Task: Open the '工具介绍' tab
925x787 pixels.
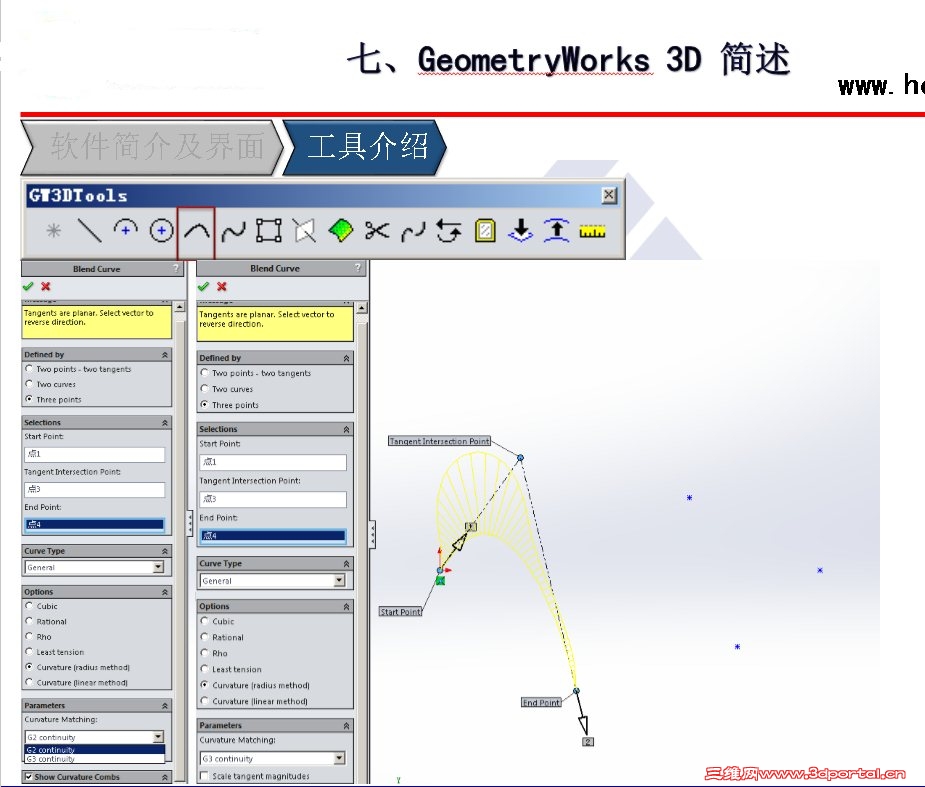Action: [366, 147]
